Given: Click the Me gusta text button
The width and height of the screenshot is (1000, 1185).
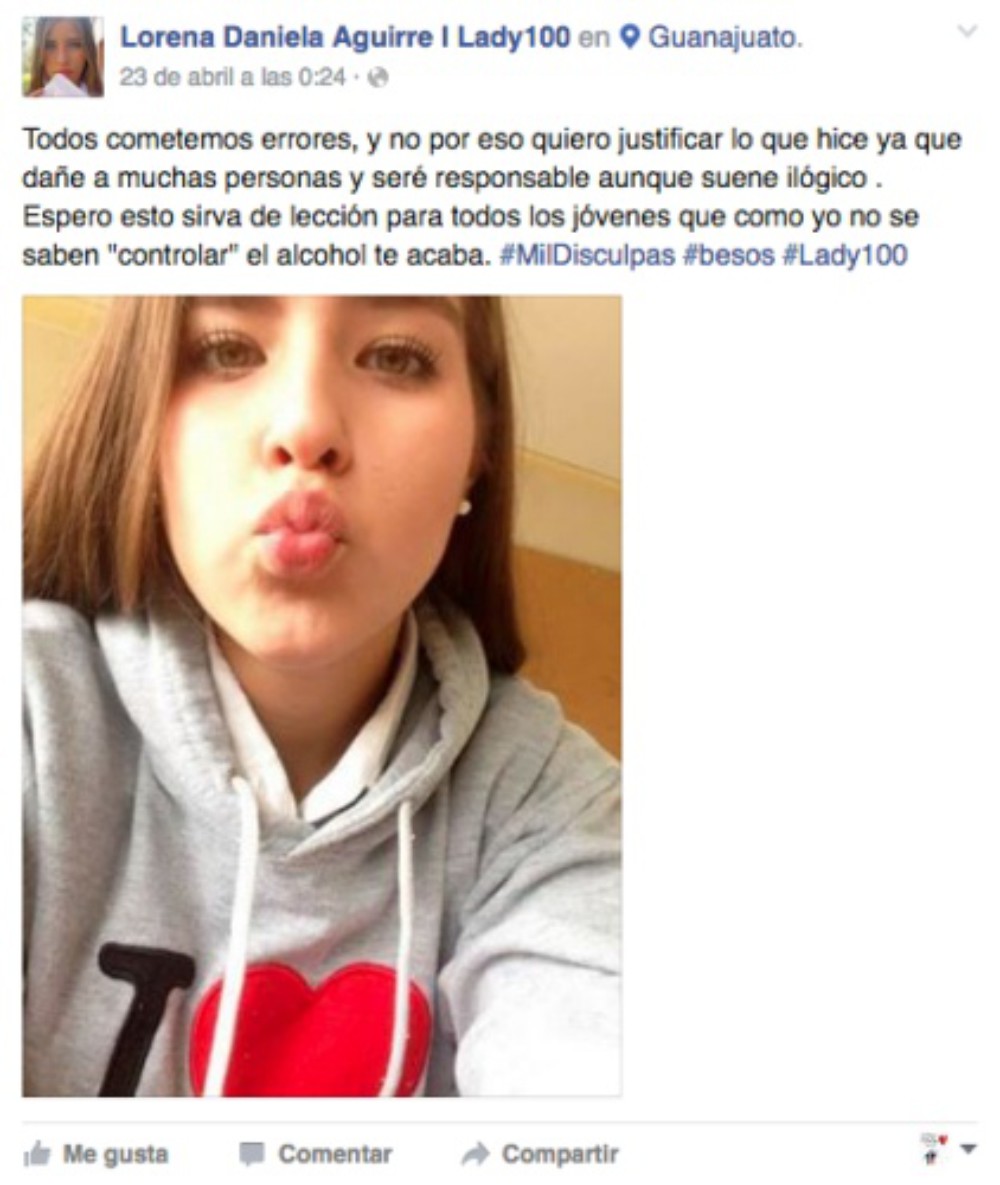Looking at the screenshot, I should pyautogui.click(x=115, y=1154).
